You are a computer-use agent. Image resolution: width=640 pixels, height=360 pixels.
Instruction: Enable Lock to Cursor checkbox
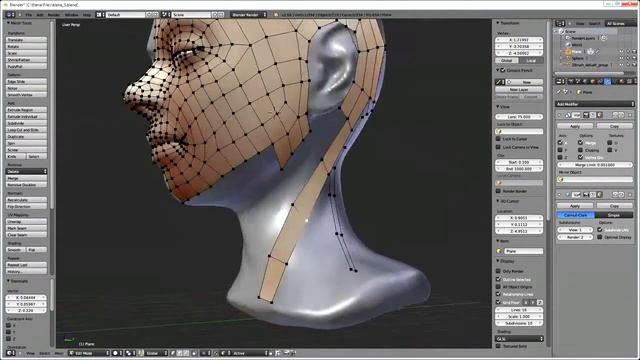[498, 139]
